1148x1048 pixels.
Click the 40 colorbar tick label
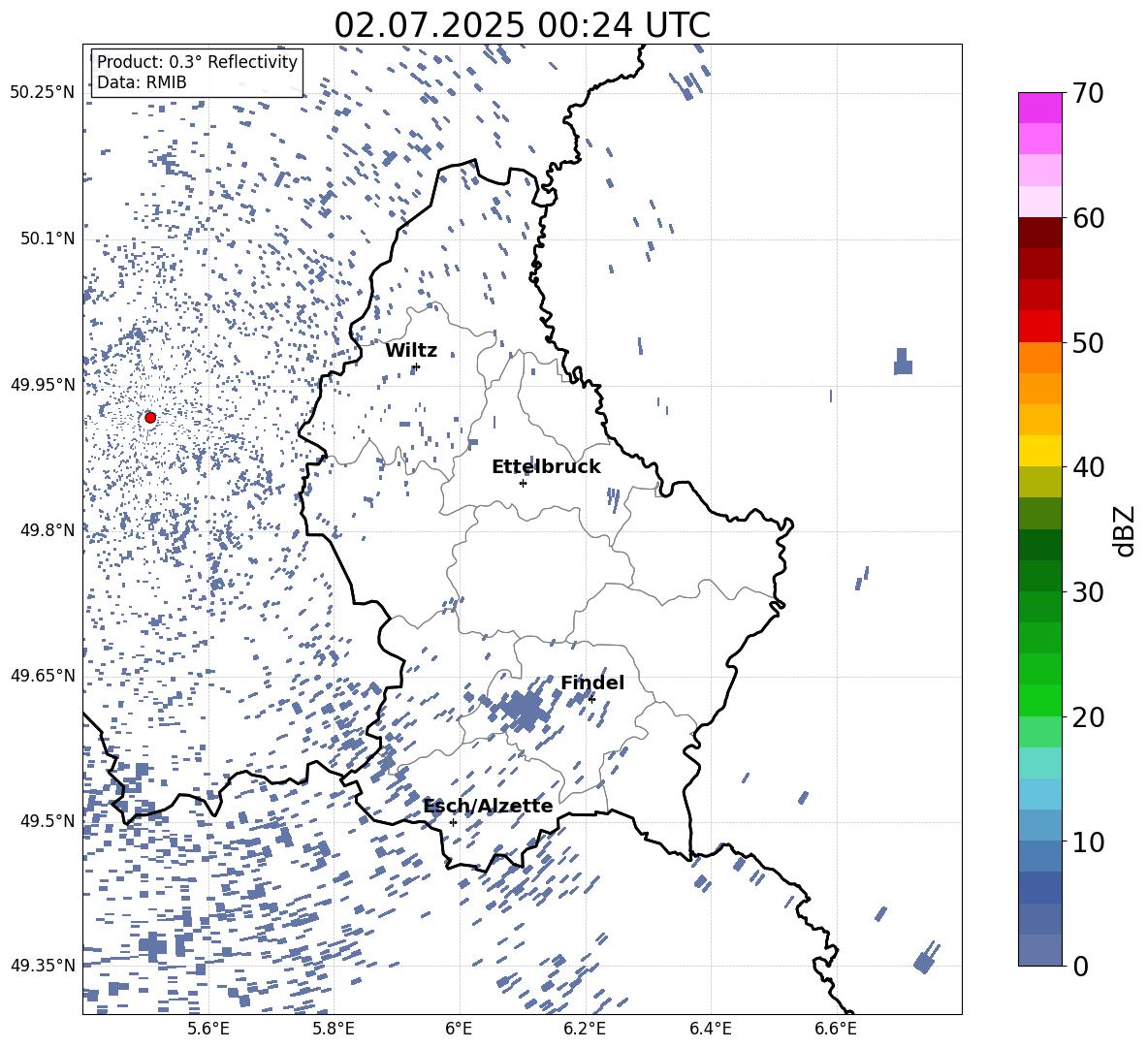pos(1087,467)
